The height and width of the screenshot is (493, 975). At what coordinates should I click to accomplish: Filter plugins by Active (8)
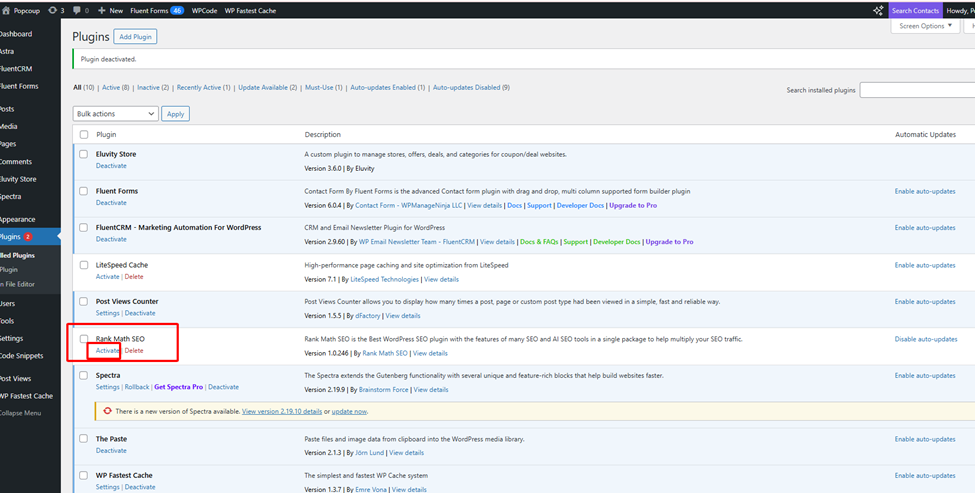[116, 88]
